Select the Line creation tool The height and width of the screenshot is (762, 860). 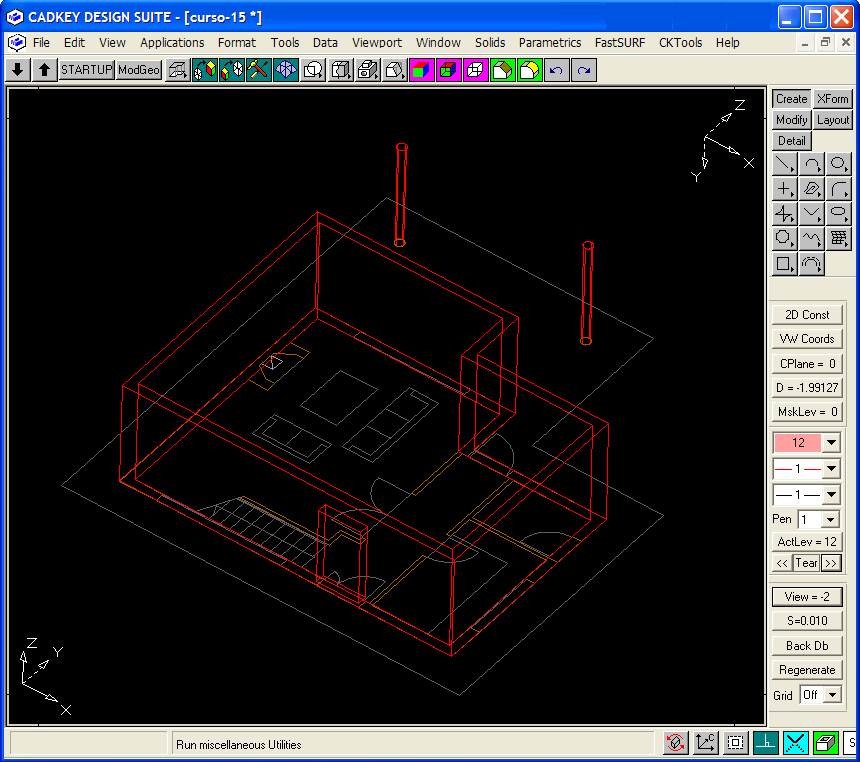click(x=785, y=164)
